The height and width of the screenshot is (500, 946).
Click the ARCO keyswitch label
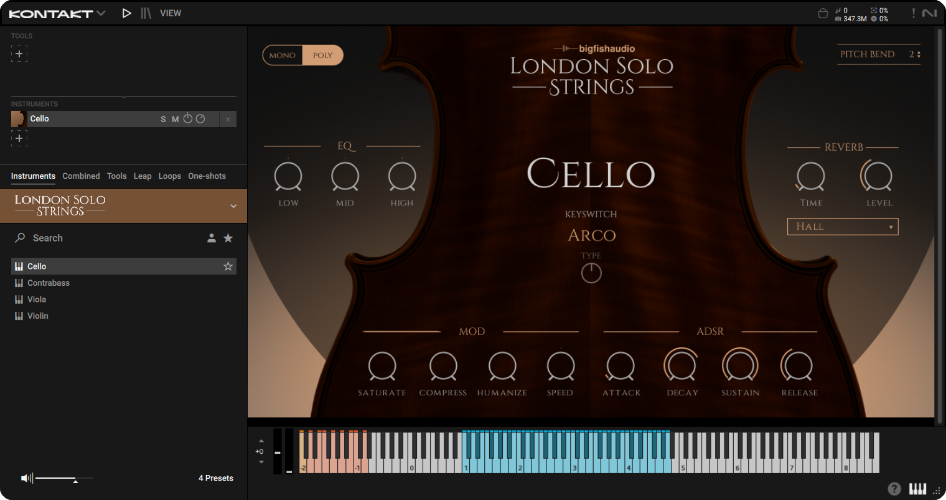592,235
